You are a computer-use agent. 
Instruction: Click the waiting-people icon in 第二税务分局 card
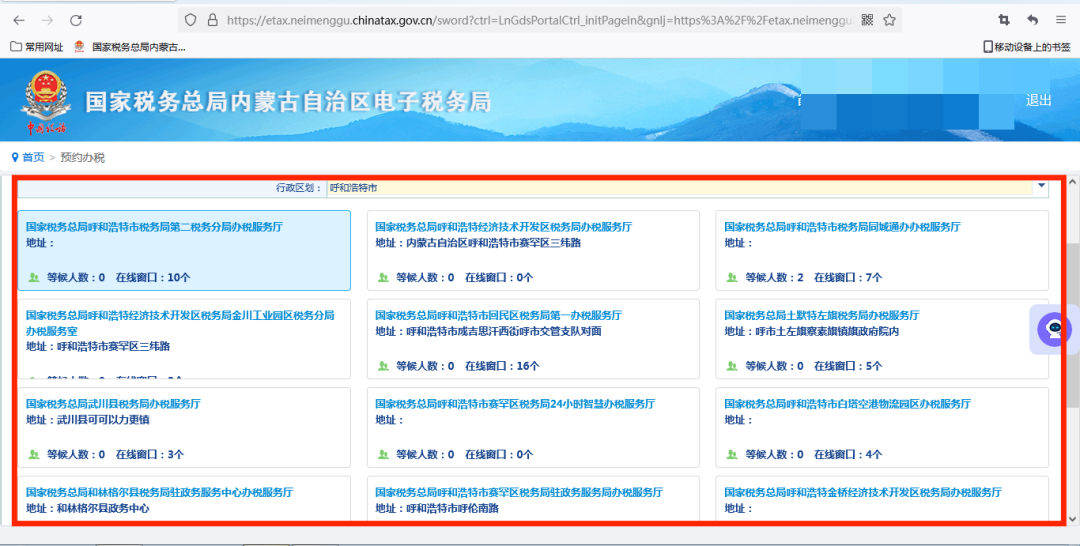tap(34, 277)
